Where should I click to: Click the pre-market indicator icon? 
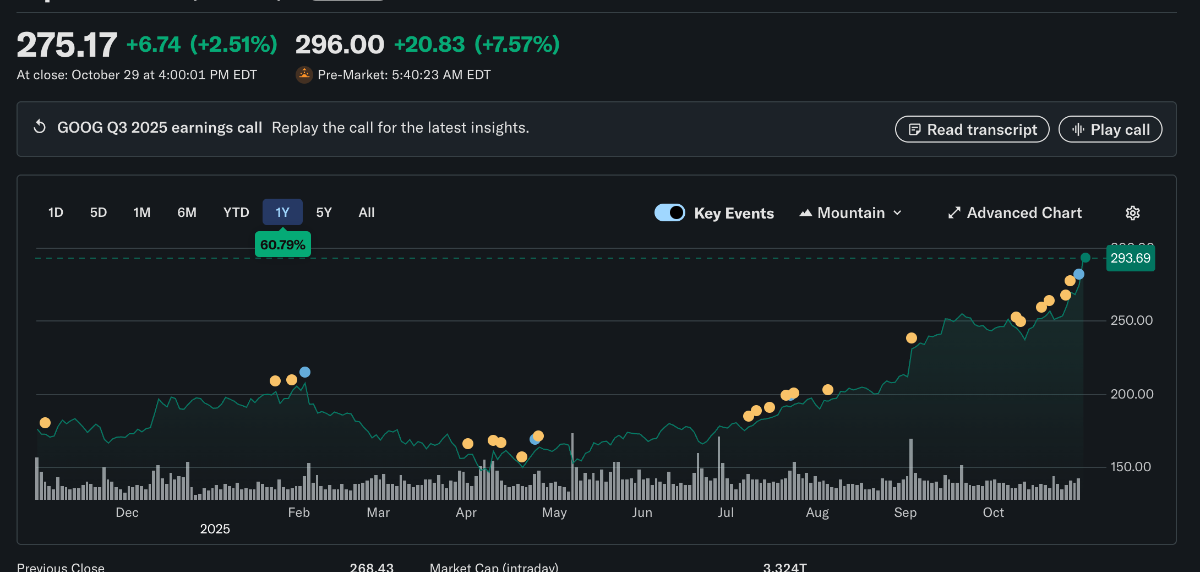[x=304, y=74]
